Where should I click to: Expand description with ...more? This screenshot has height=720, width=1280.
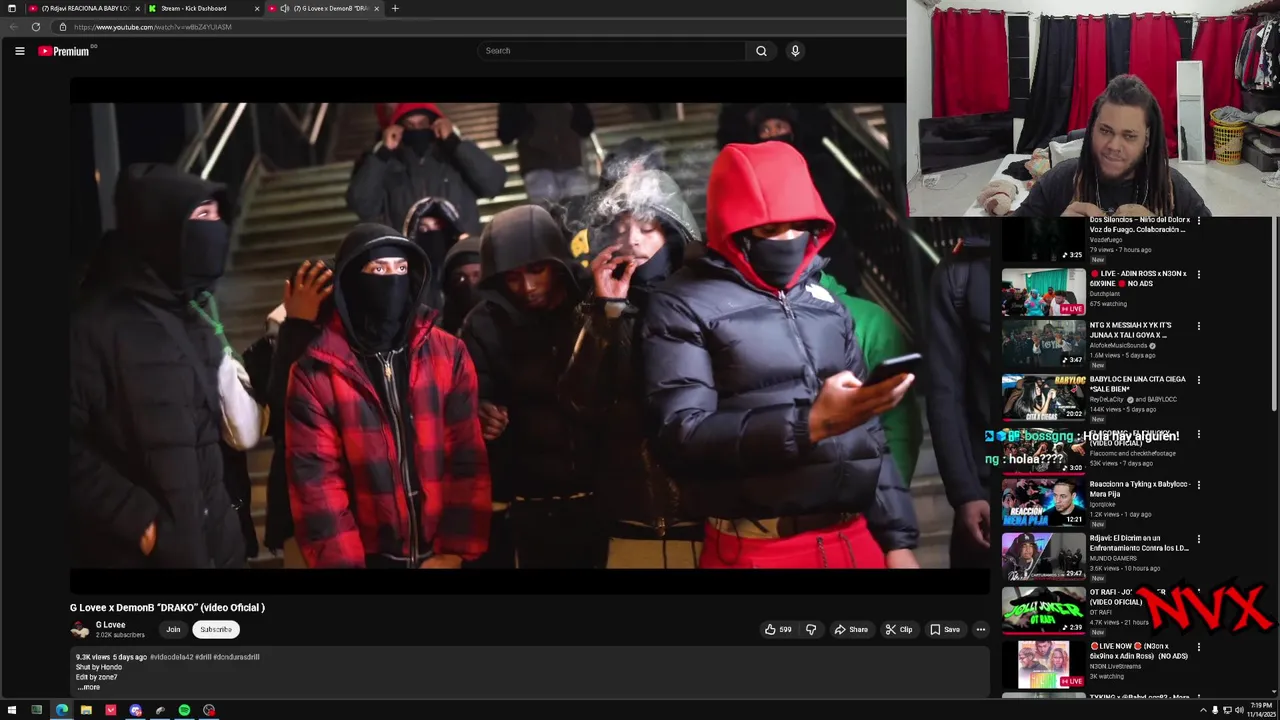89,687
